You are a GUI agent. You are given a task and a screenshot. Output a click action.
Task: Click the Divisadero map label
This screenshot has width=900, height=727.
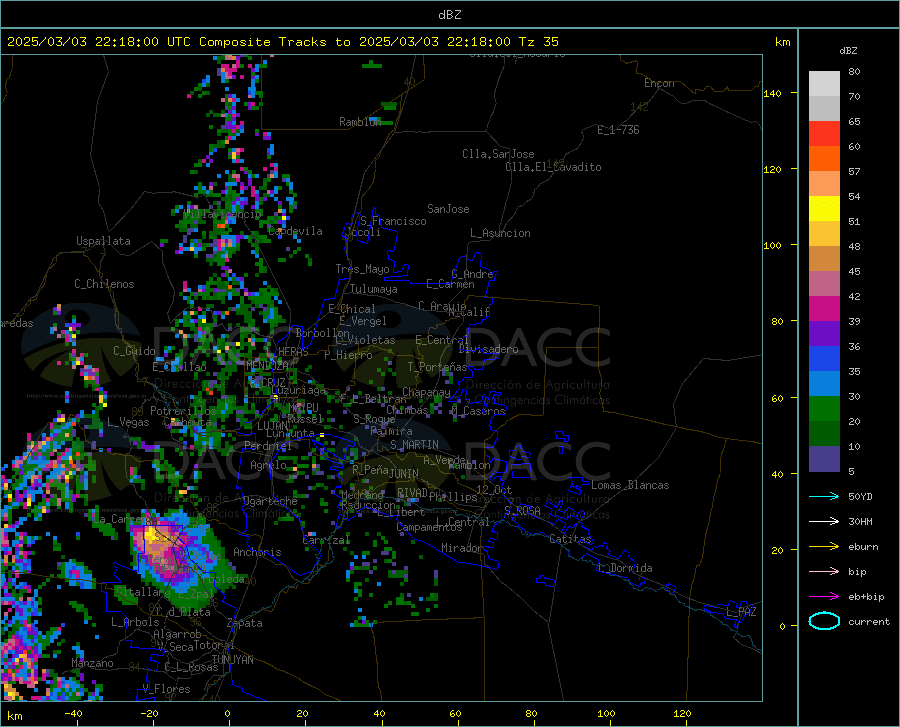point(488,349)
